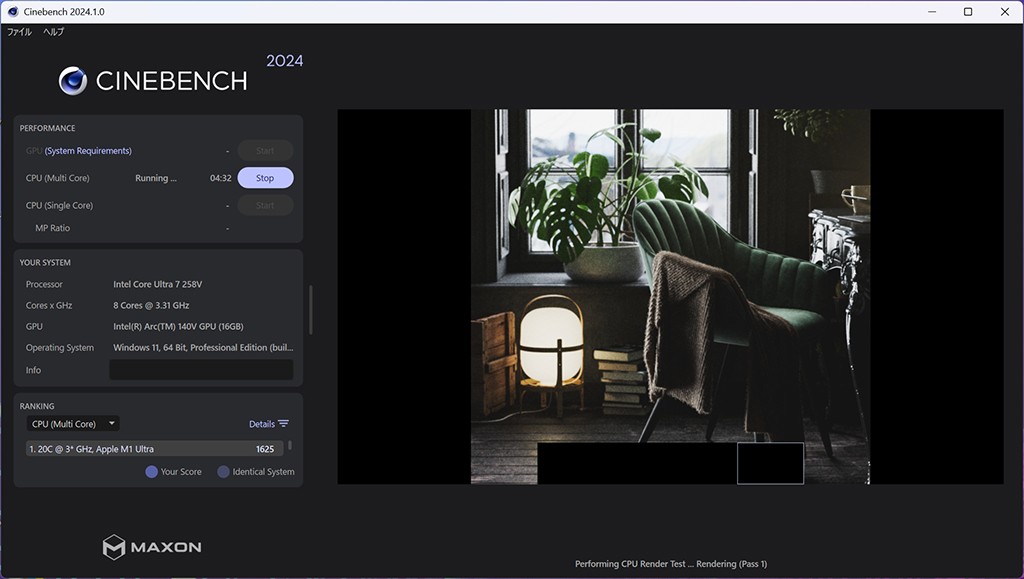
Task: Click the Cinebench title bar app icon
Action: tap(12, 12)
